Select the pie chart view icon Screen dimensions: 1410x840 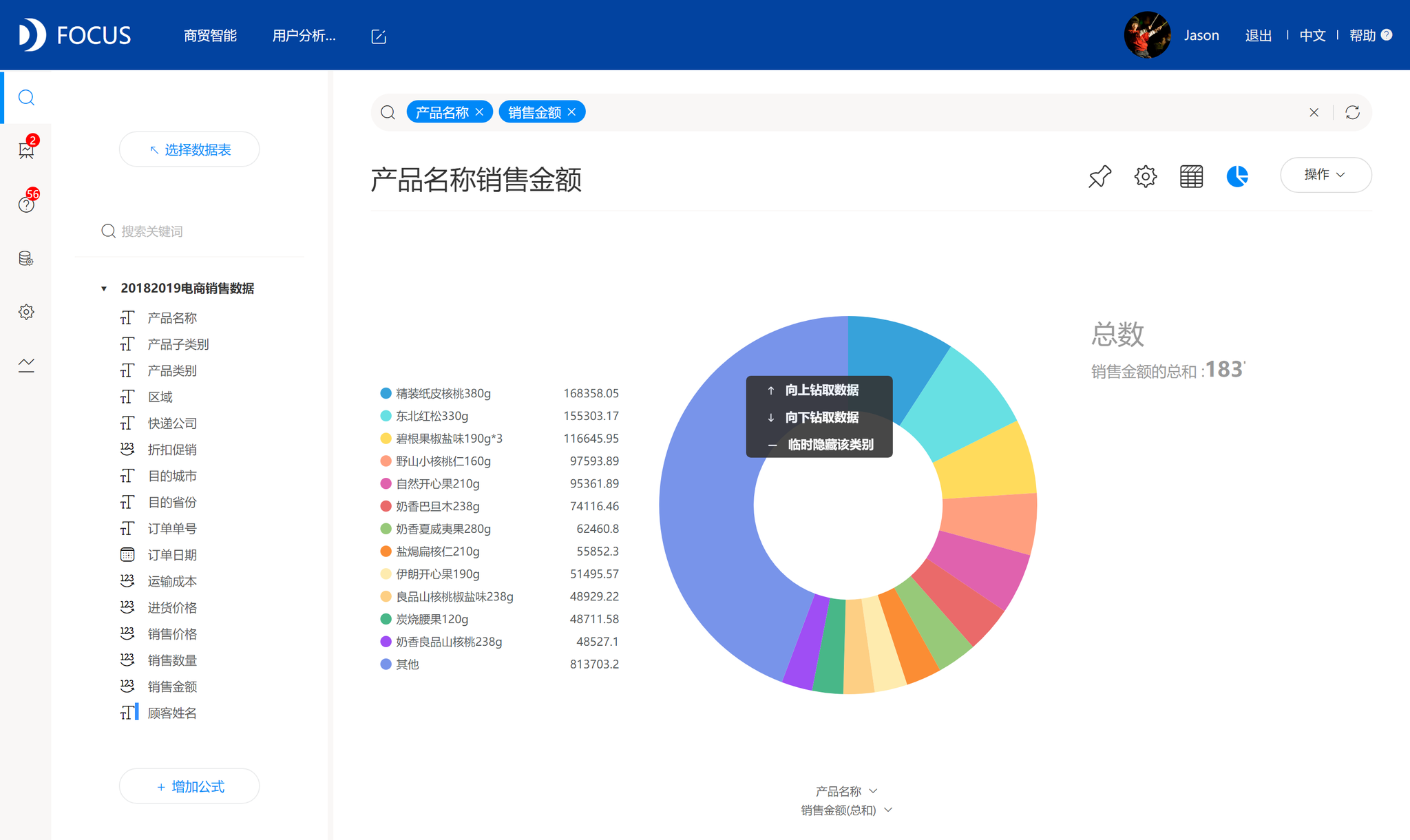[x=1237, y=176]
